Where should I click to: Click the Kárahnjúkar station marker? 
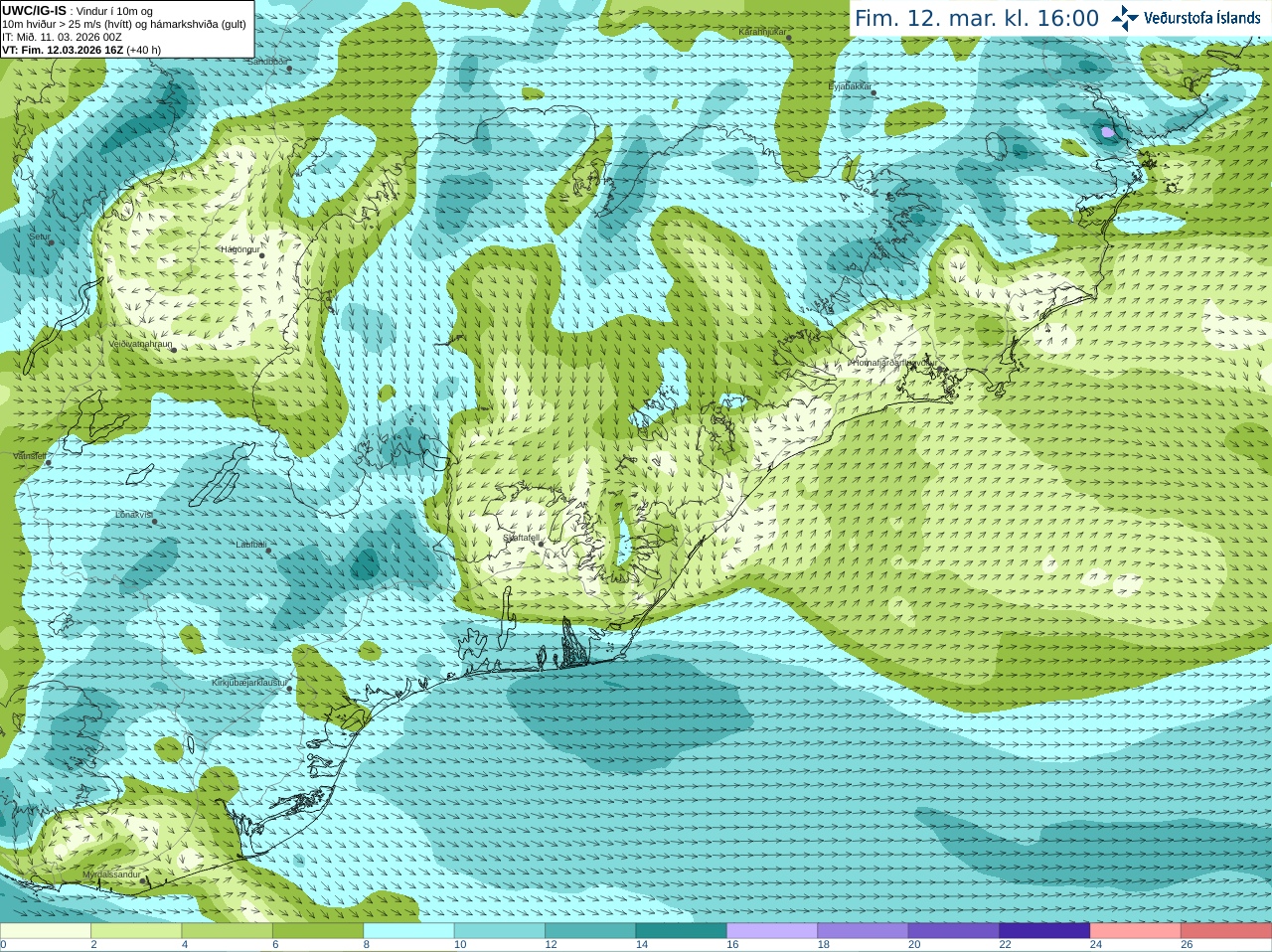coord(790,37)
